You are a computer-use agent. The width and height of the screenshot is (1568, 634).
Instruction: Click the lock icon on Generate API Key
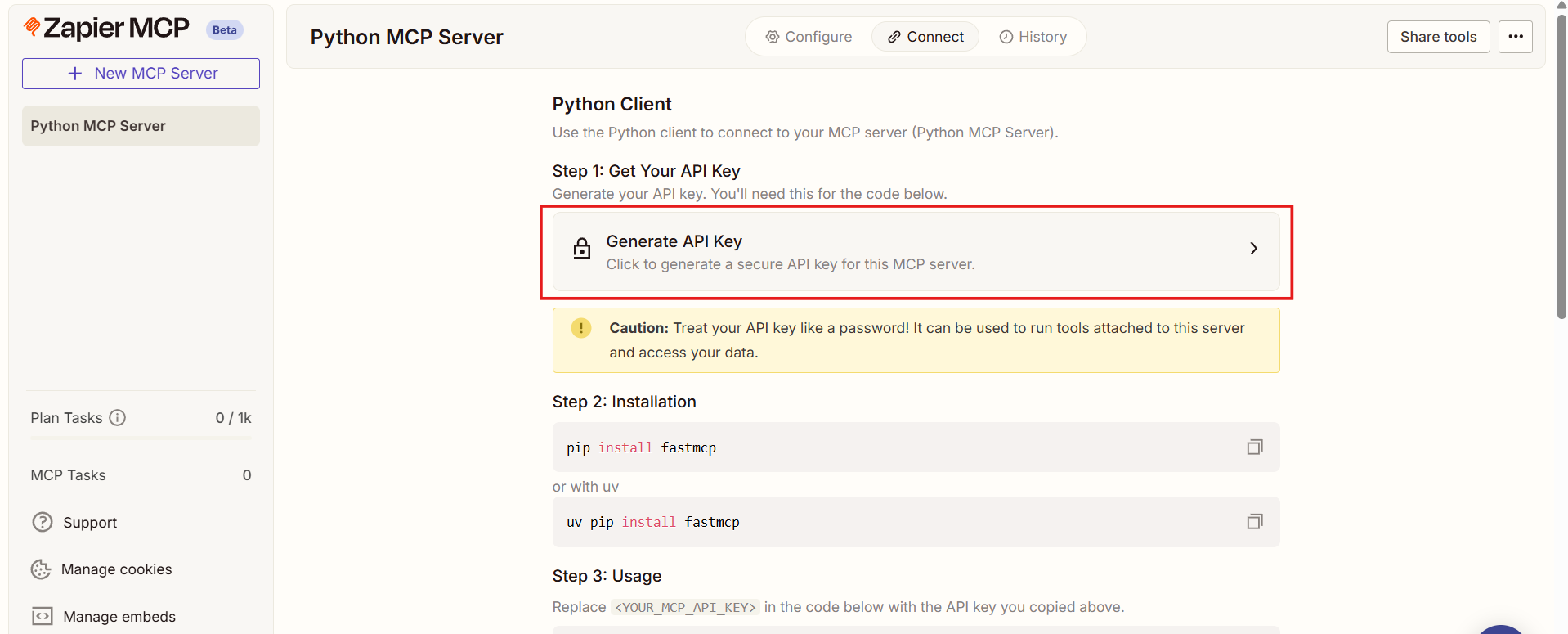tap(581, 249)
